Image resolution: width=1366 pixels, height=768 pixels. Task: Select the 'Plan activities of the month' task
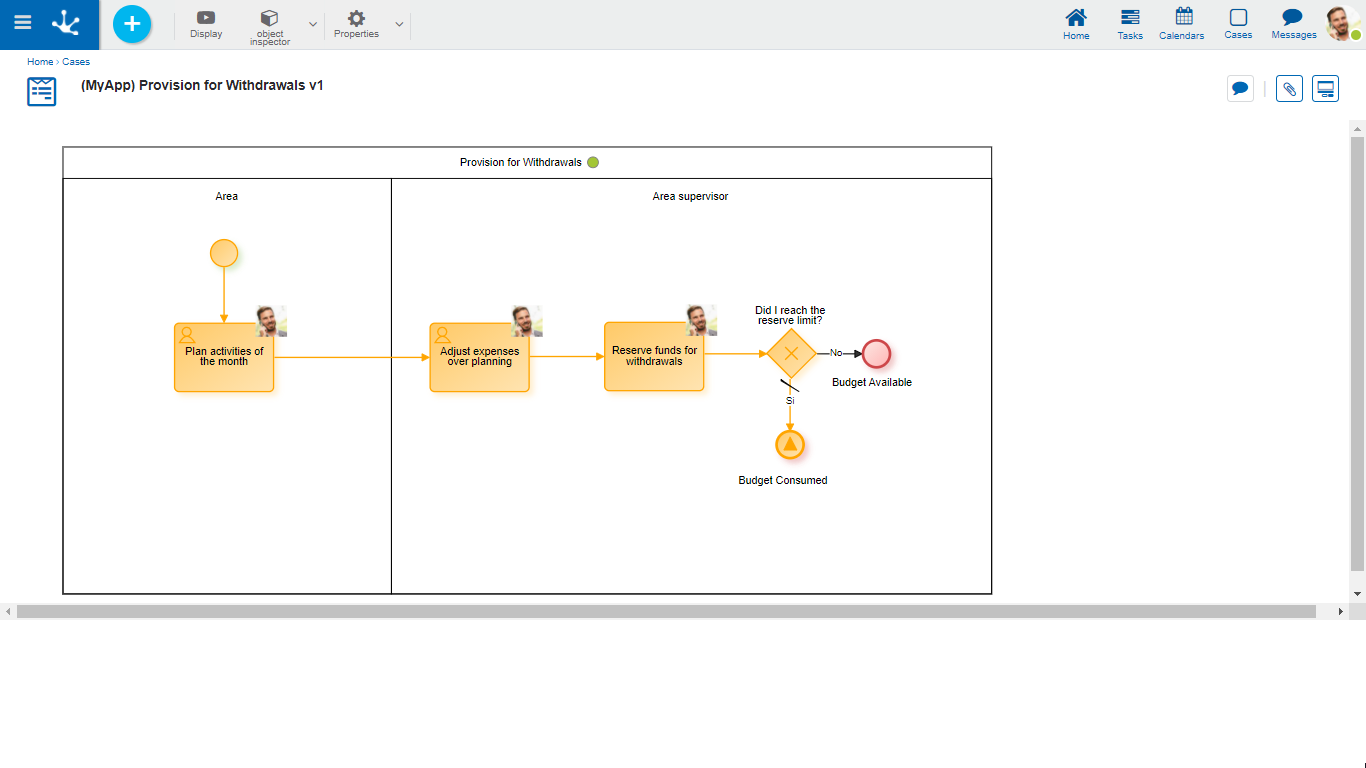[x=224, y=357]
